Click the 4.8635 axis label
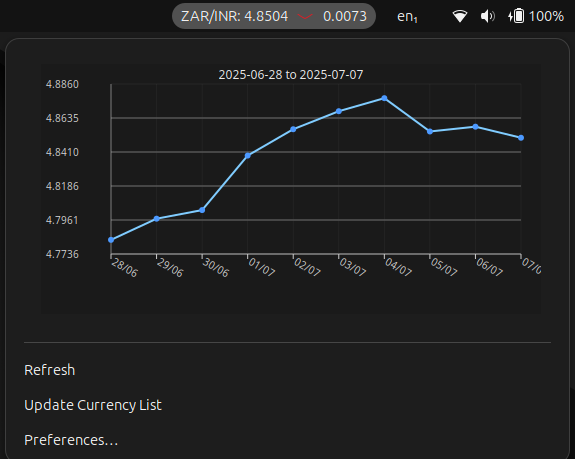The height and width of the screenshot is (459, 575). click(x=62, y=118)
